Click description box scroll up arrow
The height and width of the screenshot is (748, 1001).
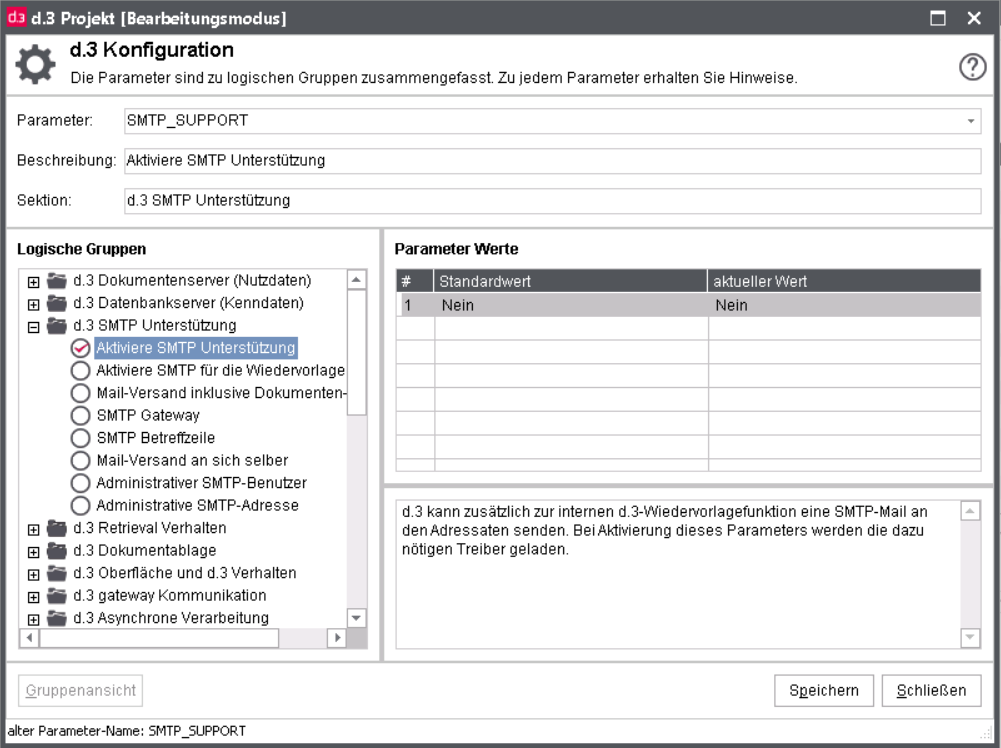970,511
